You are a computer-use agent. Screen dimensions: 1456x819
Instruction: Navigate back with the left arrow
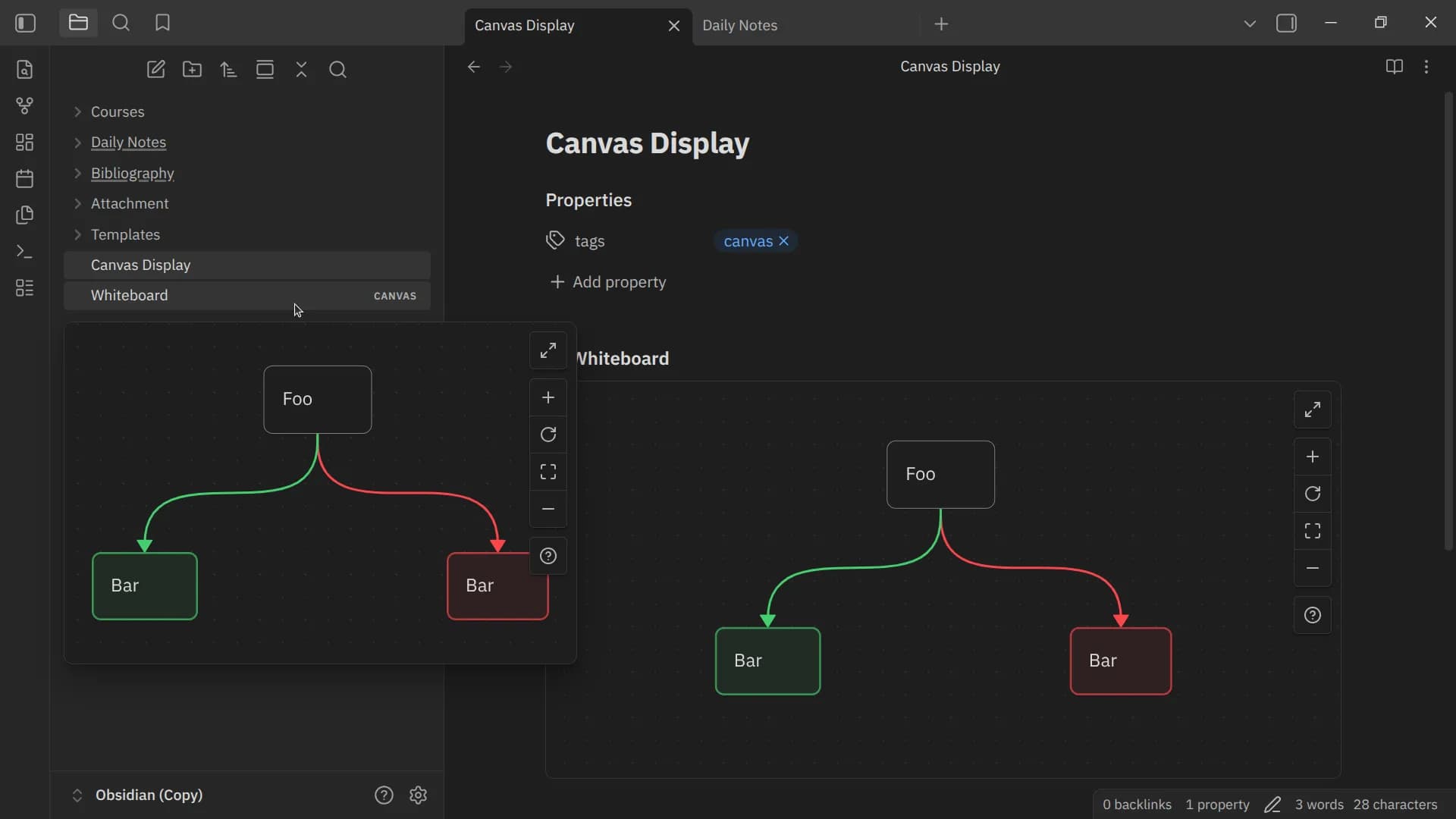[474, 67]
